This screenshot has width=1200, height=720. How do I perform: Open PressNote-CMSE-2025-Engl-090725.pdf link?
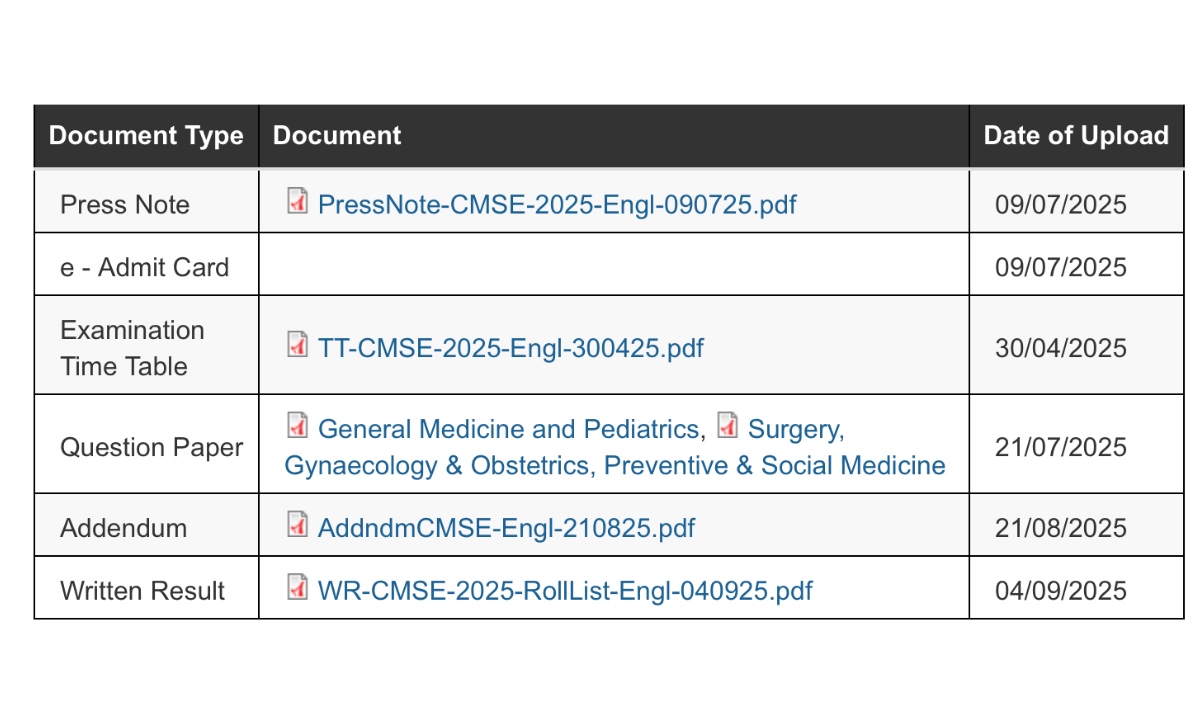pyautogui.click(x=557, y=205)
